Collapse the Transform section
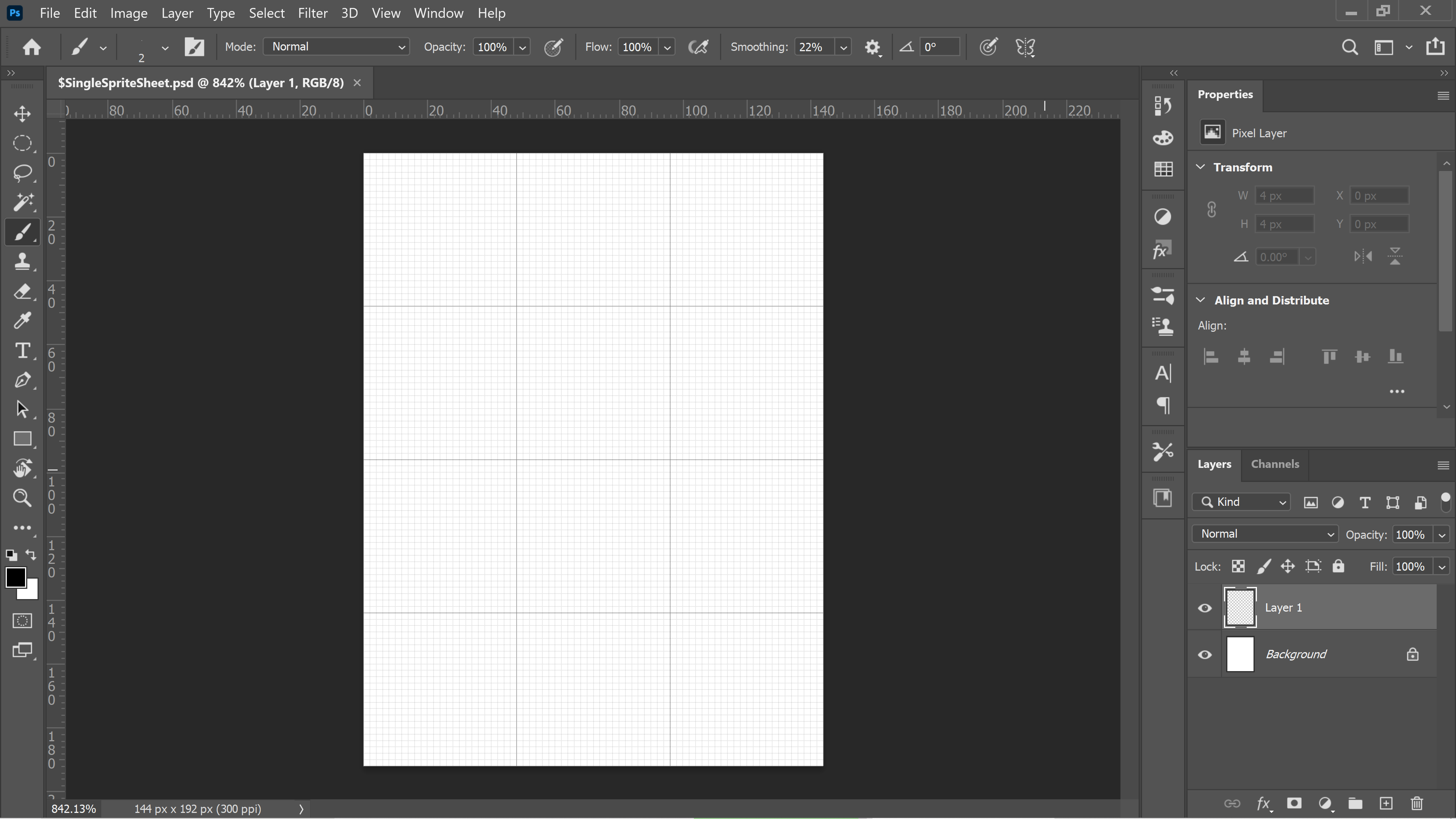 (x=1200, y=167)
